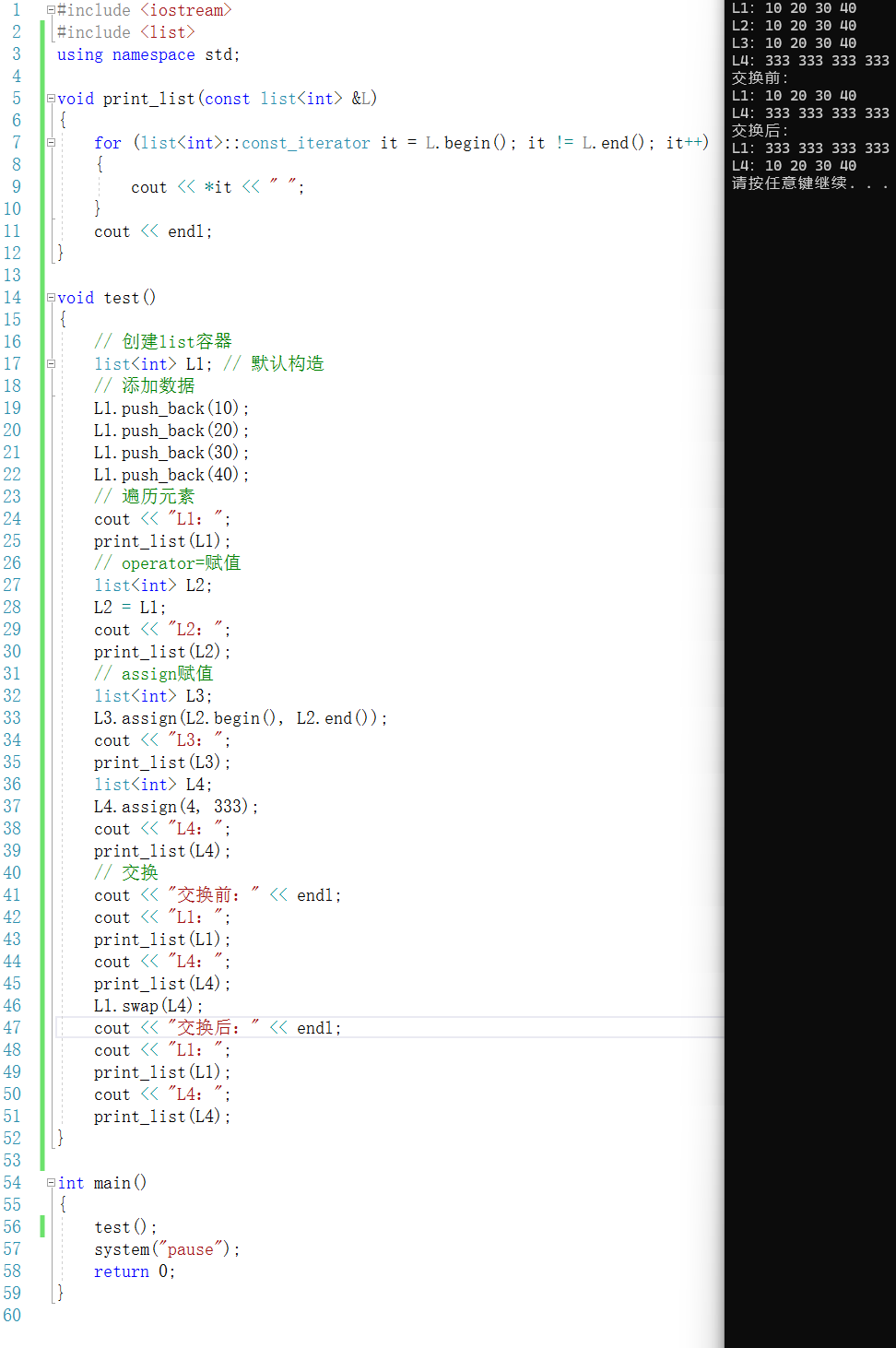This screenshot has width=896, height=1348.
Task: Click comment '添加数据'
Action: [x=145, y=386]
